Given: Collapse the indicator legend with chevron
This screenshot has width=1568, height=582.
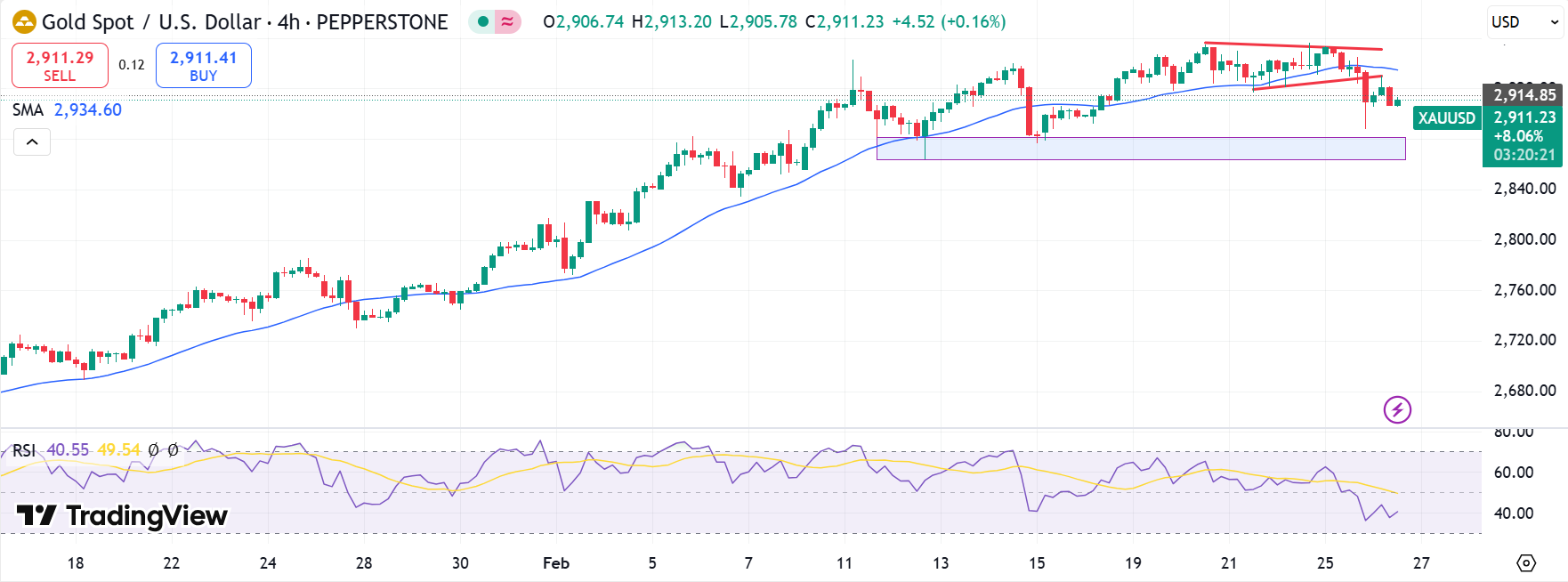Looking at the screenshot, I should 32,142.
